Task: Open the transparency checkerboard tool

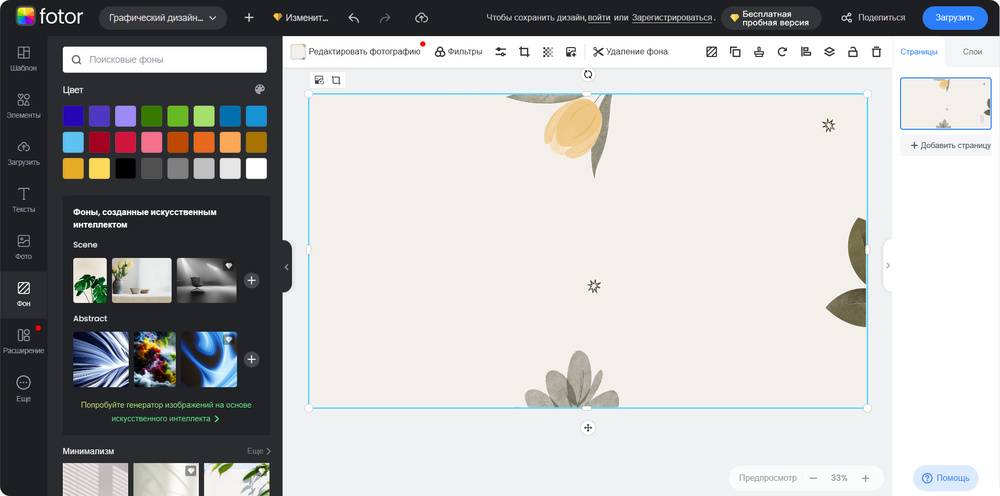Action: pyautogui.click(x=547, y=52)
